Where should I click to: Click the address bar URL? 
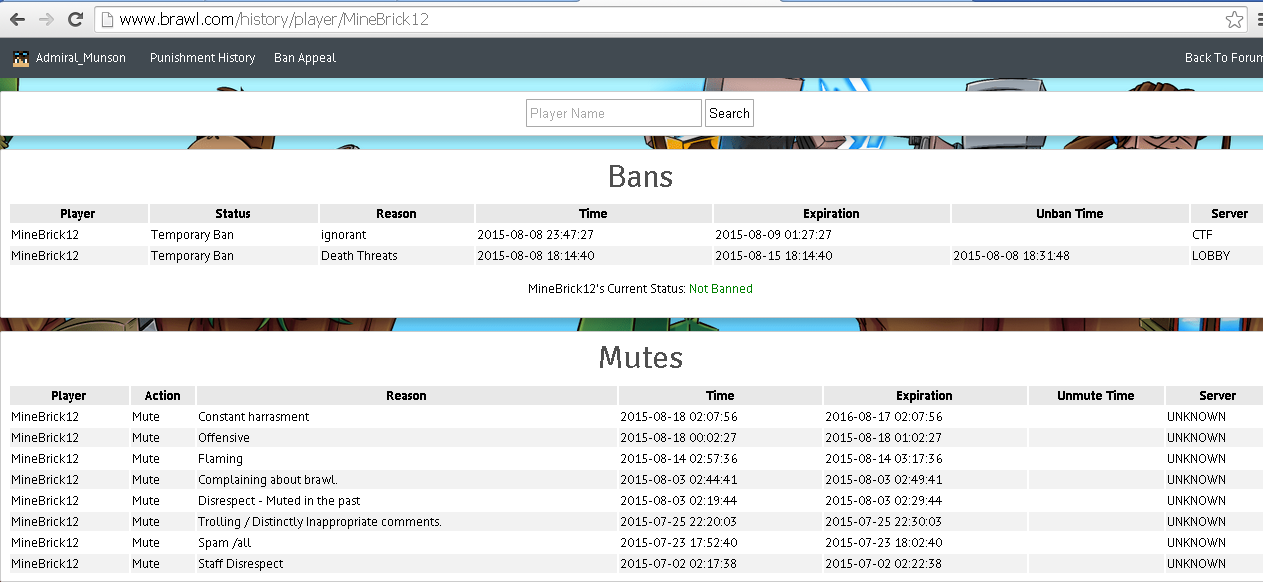click(x=273, y=19)
